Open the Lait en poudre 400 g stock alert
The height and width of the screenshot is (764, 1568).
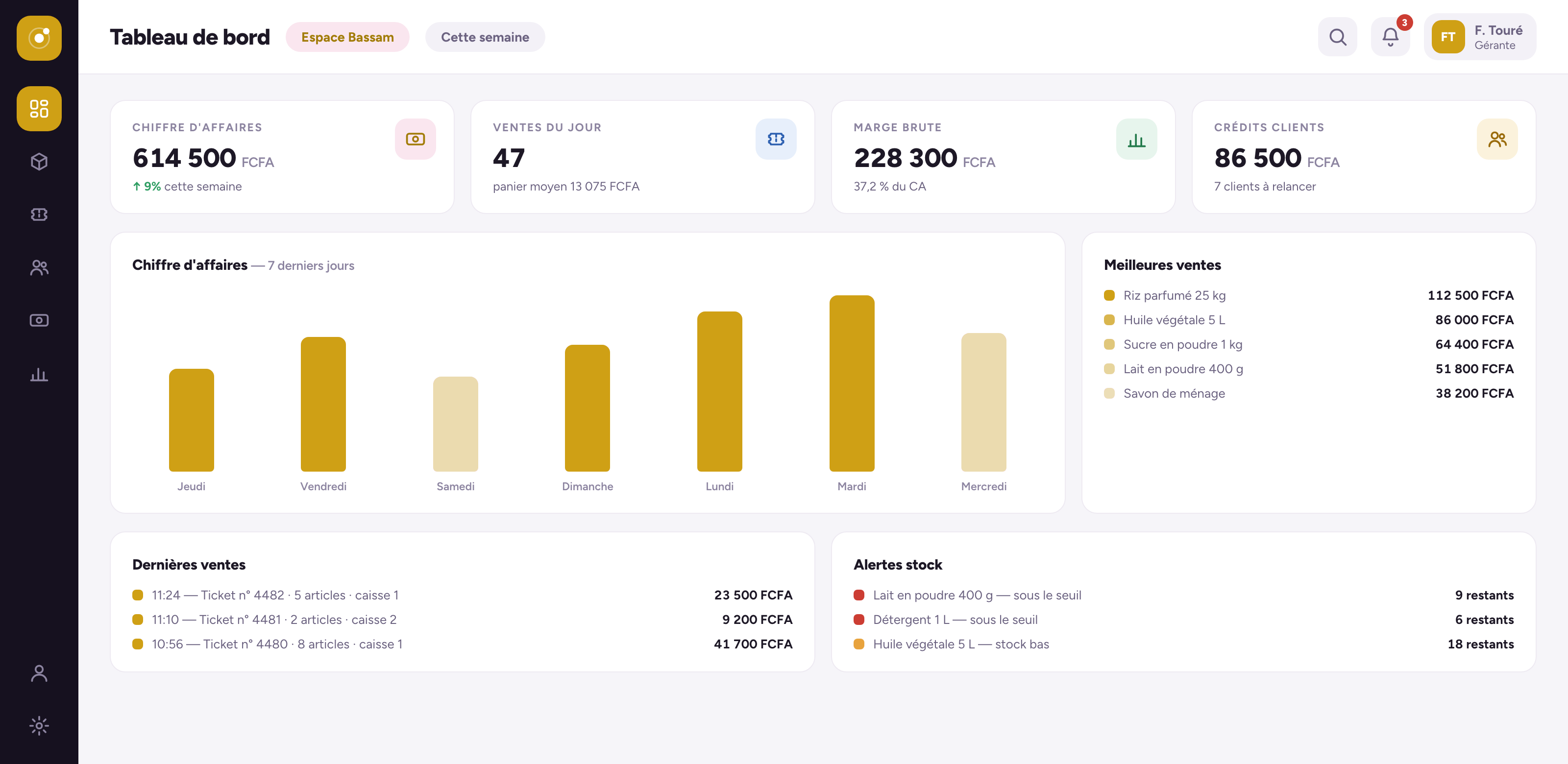tap(1183, 595)
